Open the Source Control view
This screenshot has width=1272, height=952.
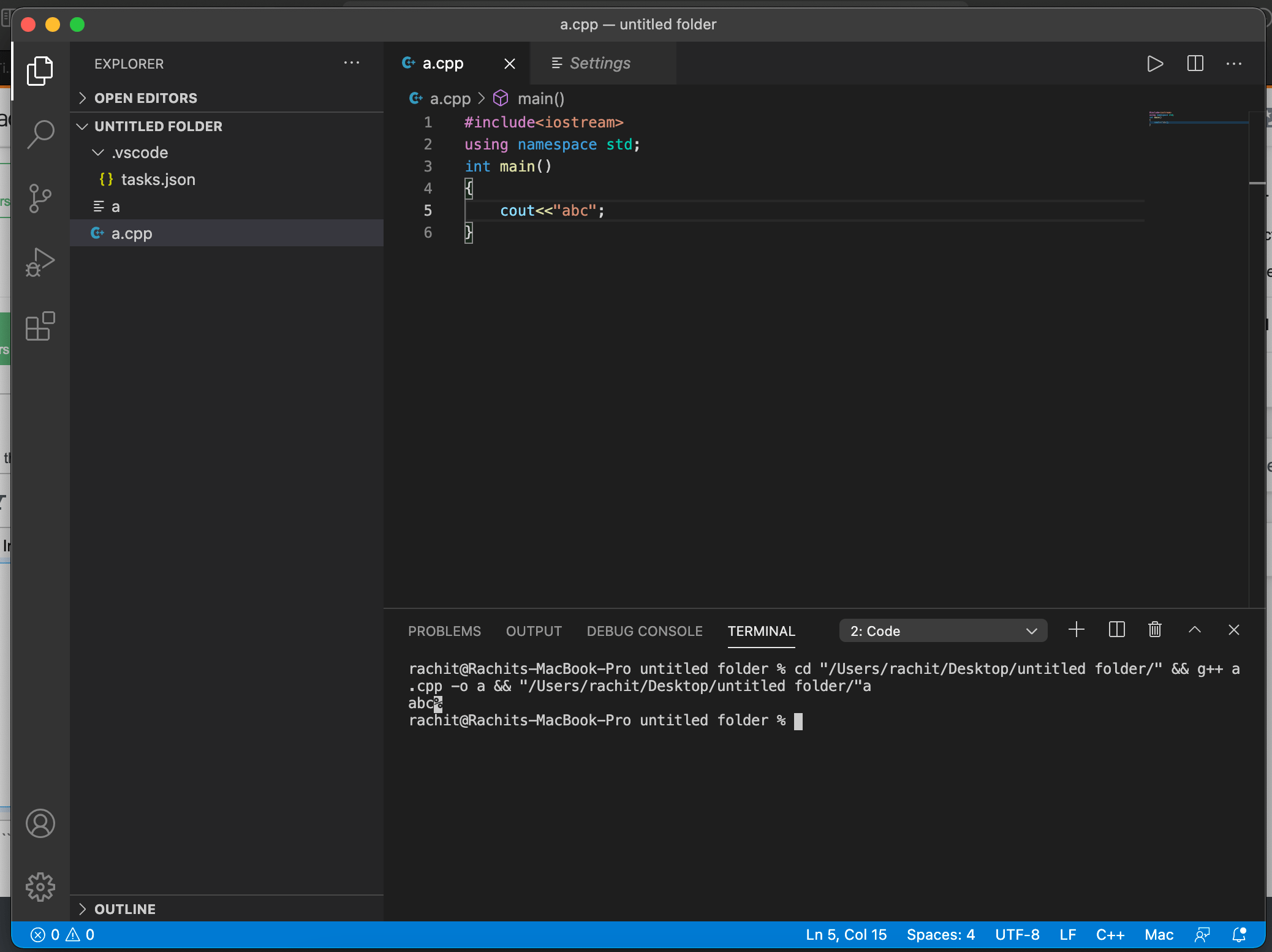pos(40,198)
